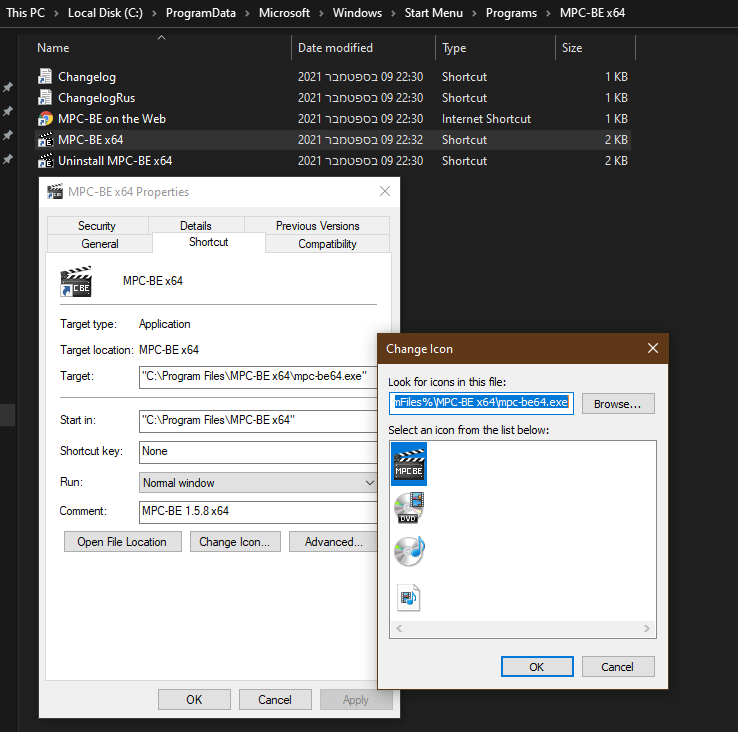Click Open File Location button
Viewport: 738px width, 732px height.
[x=122, y=542]
